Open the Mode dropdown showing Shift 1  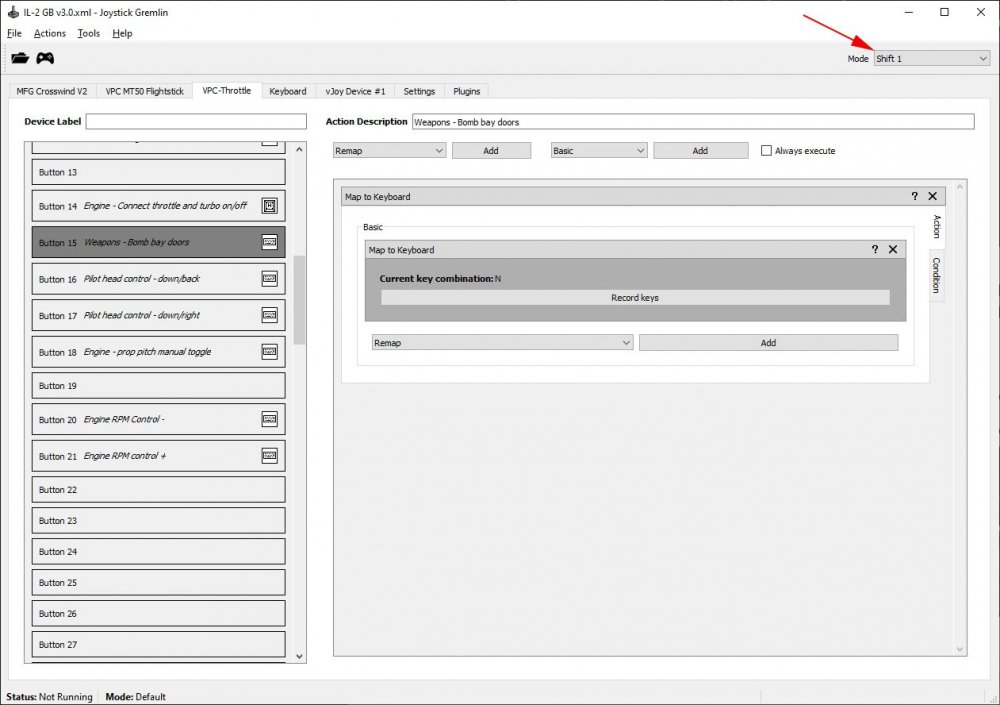click(931, 59)
